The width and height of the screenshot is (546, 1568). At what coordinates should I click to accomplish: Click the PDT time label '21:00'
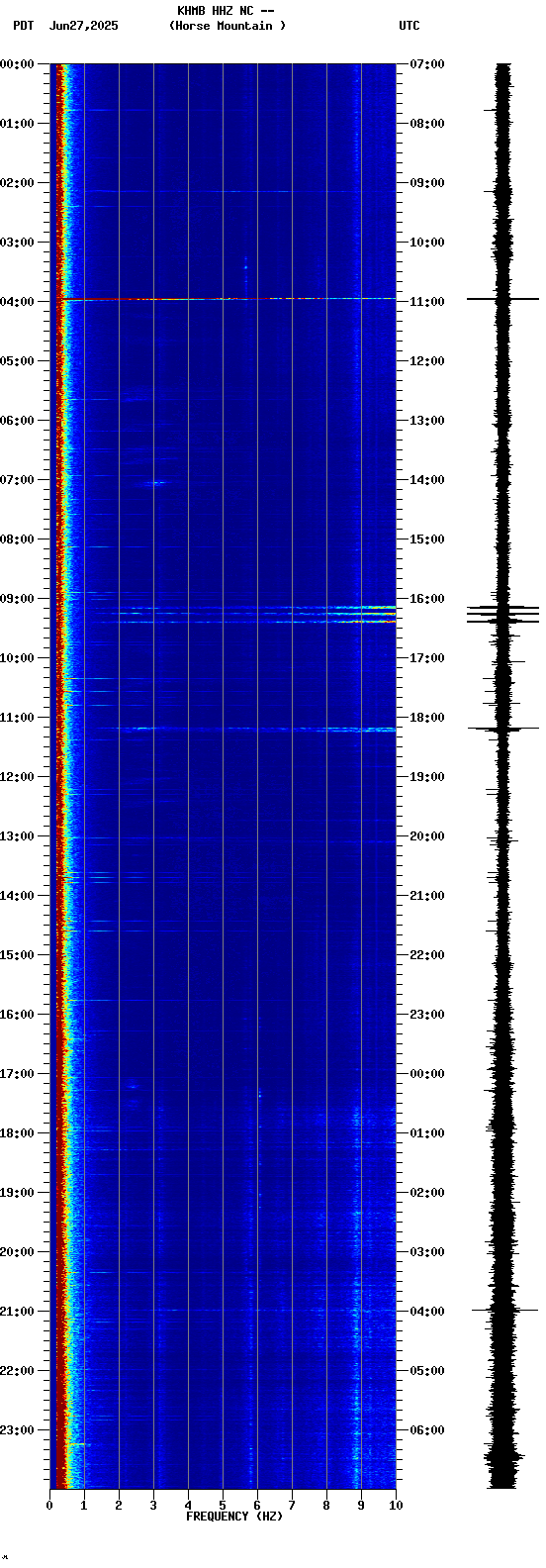pos(17,1312)
